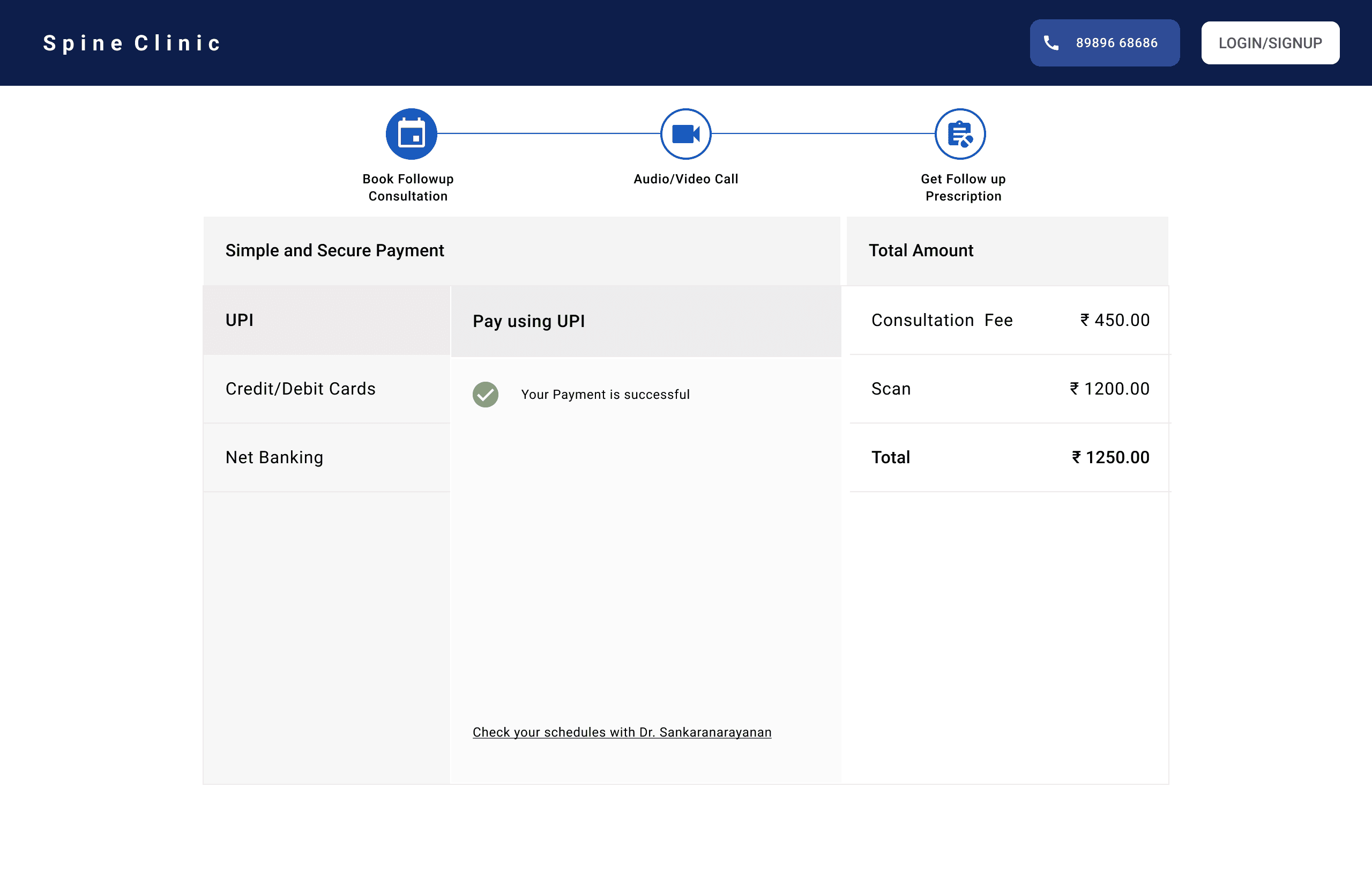Choose the Net Banking payment method
This screenshot has height=876, width=1372.
(326, 457)
